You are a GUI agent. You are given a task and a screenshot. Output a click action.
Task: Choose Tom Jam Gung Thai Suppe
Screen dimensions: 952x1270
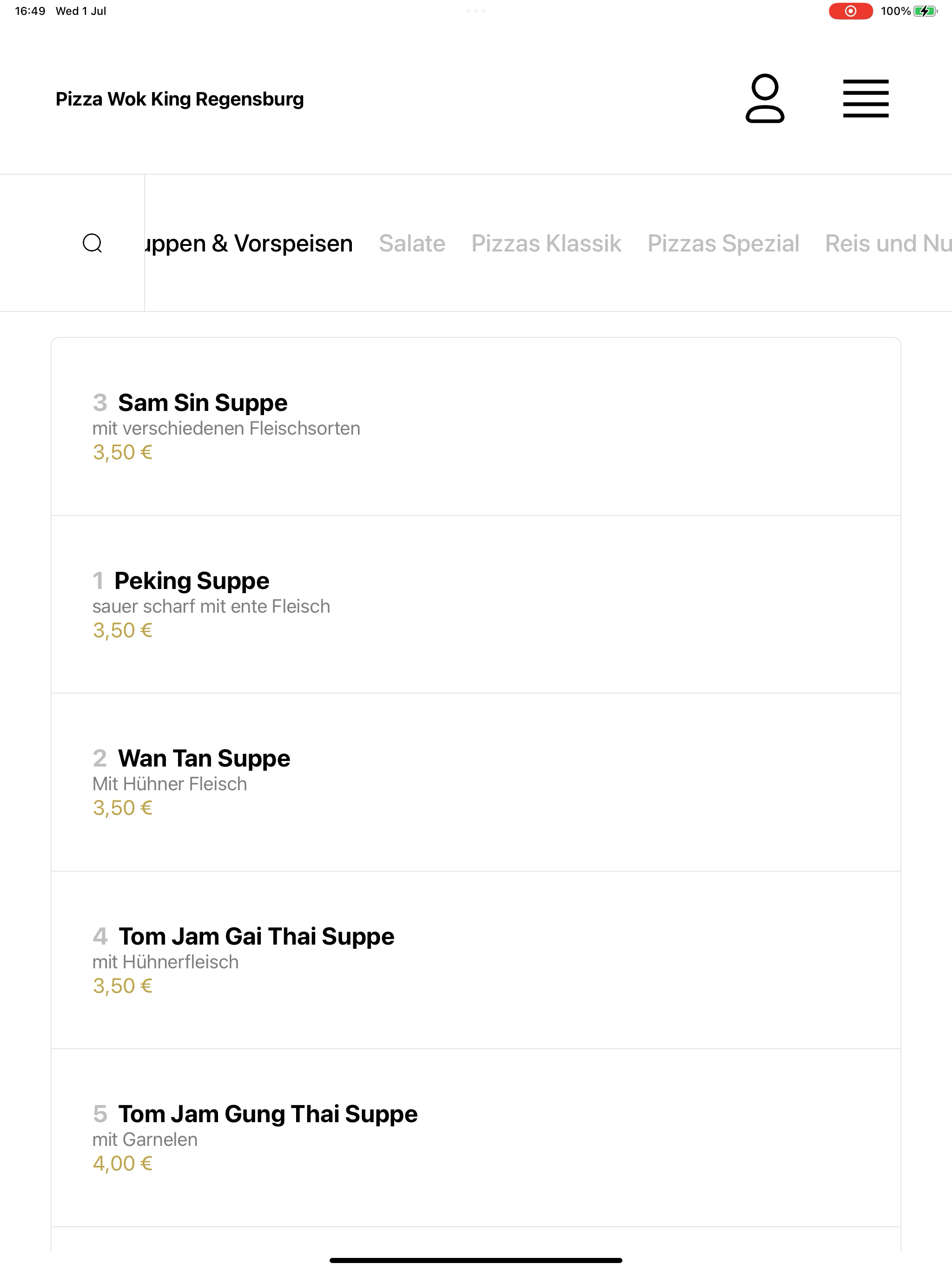pyautogui.click(x=476, y=1138)
